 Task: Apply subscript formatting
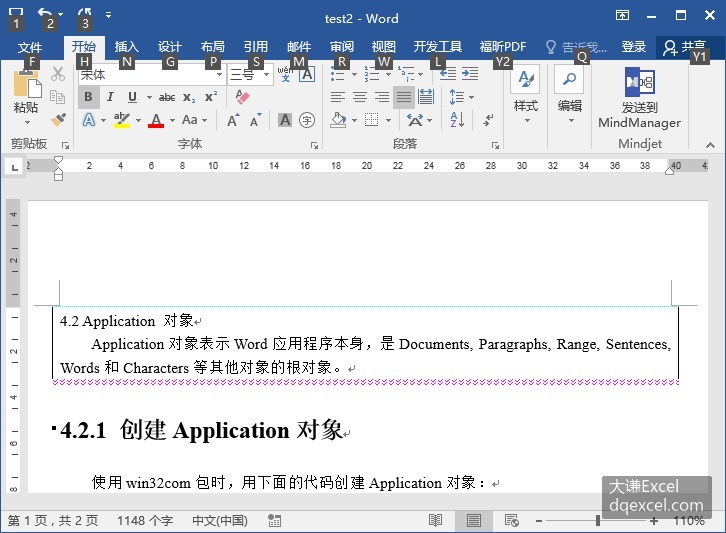coord(188,97)
